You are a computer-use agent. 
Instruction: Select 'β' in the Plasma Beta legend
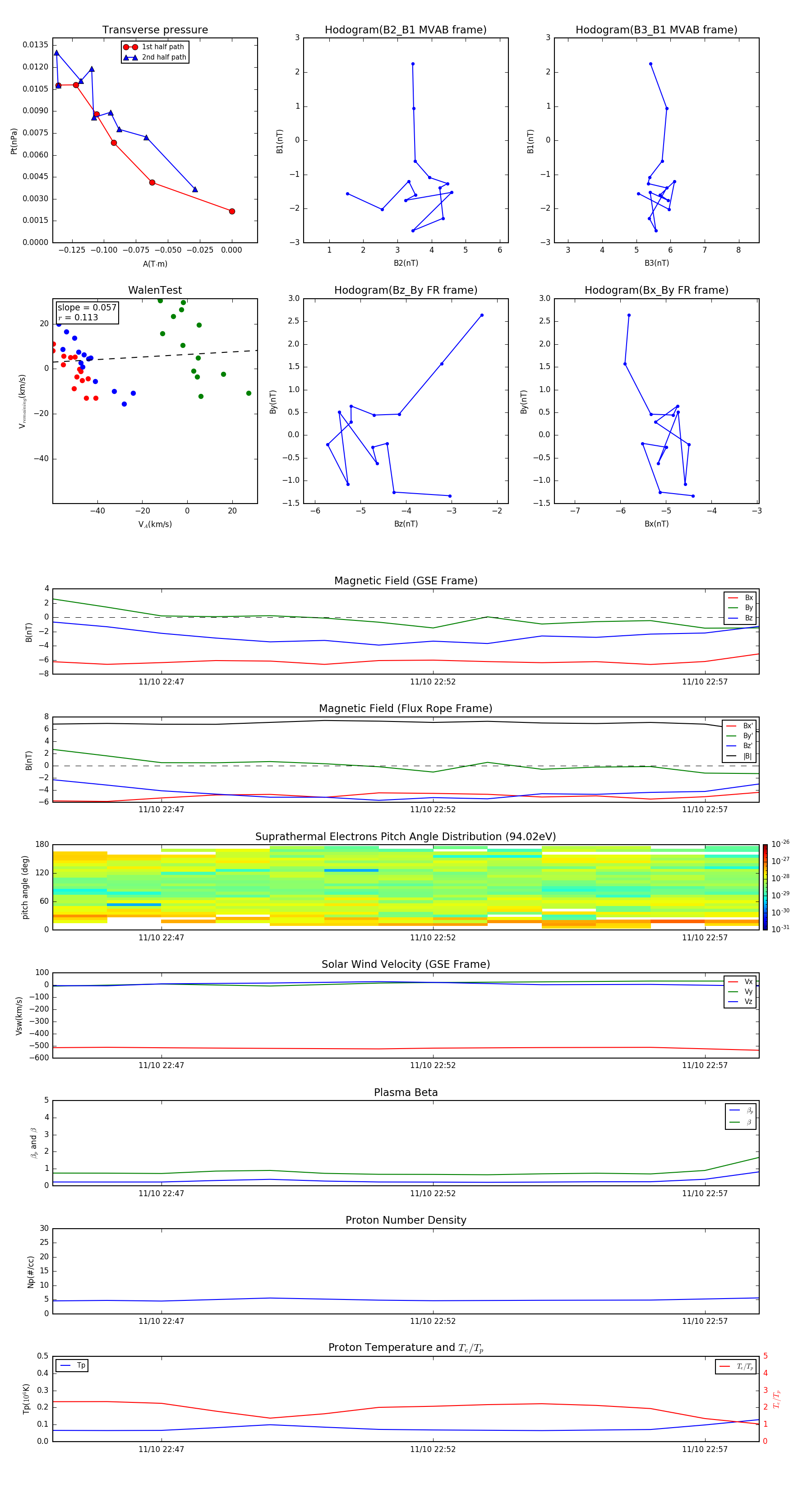[741, 1123]
